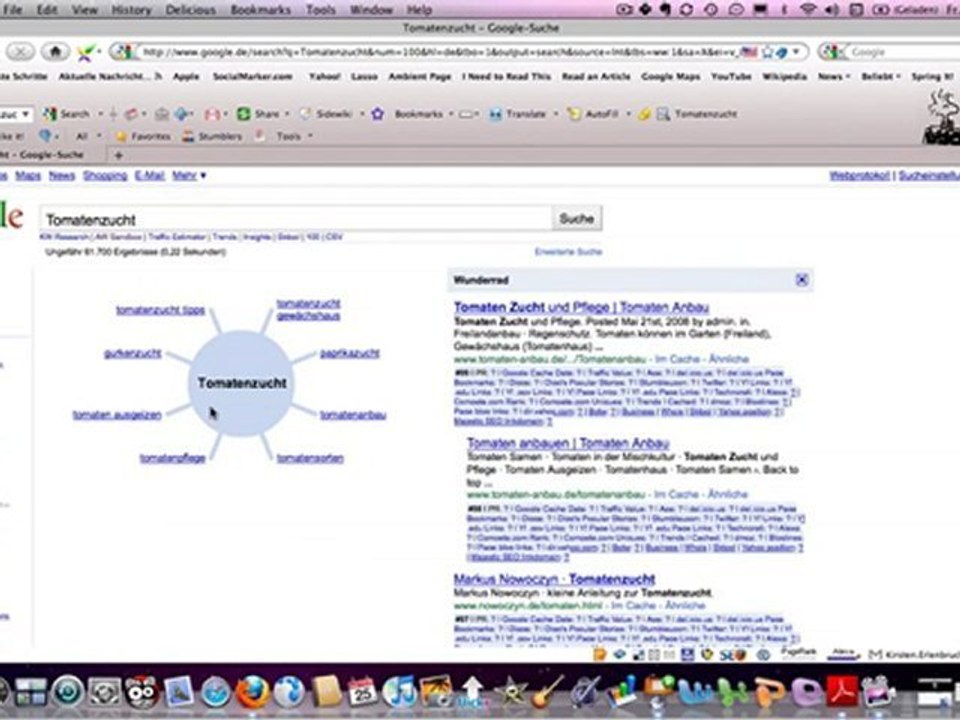The width and height of the screenshot is (960, 720).
Task: Open Sidewiki from the Google toolbar
Action: point(327,114)
